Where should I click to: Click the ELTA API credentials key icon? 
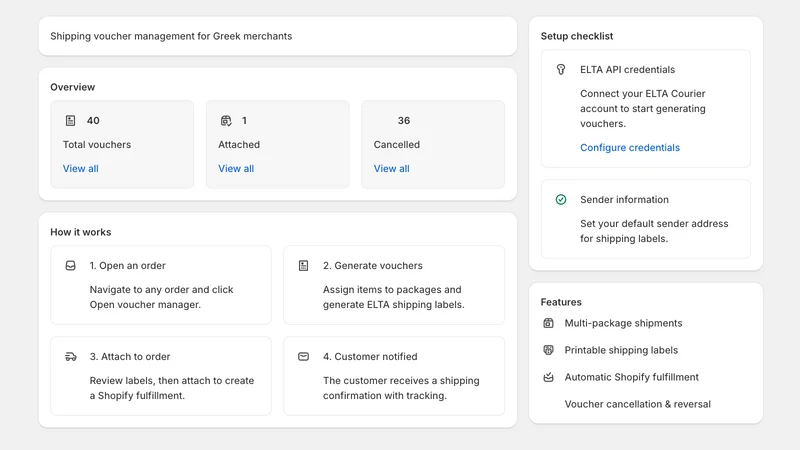561,69
